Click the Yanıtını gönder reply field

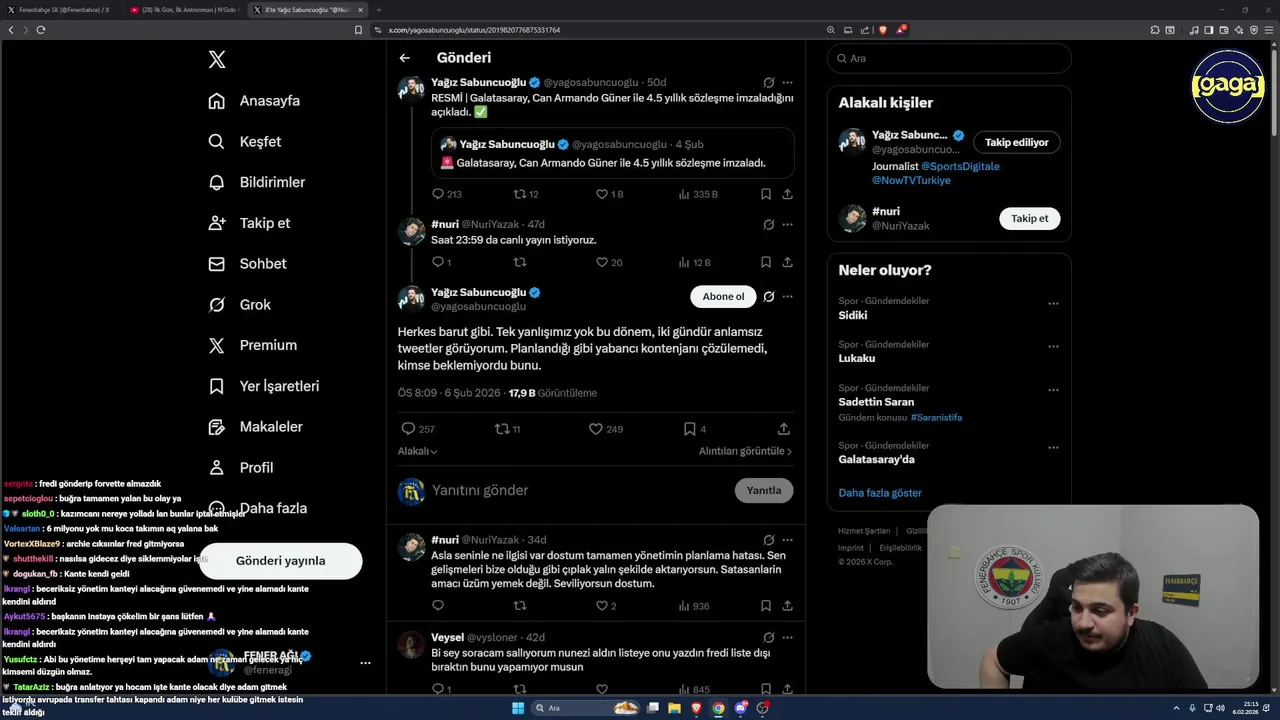(x=580, y=491)
